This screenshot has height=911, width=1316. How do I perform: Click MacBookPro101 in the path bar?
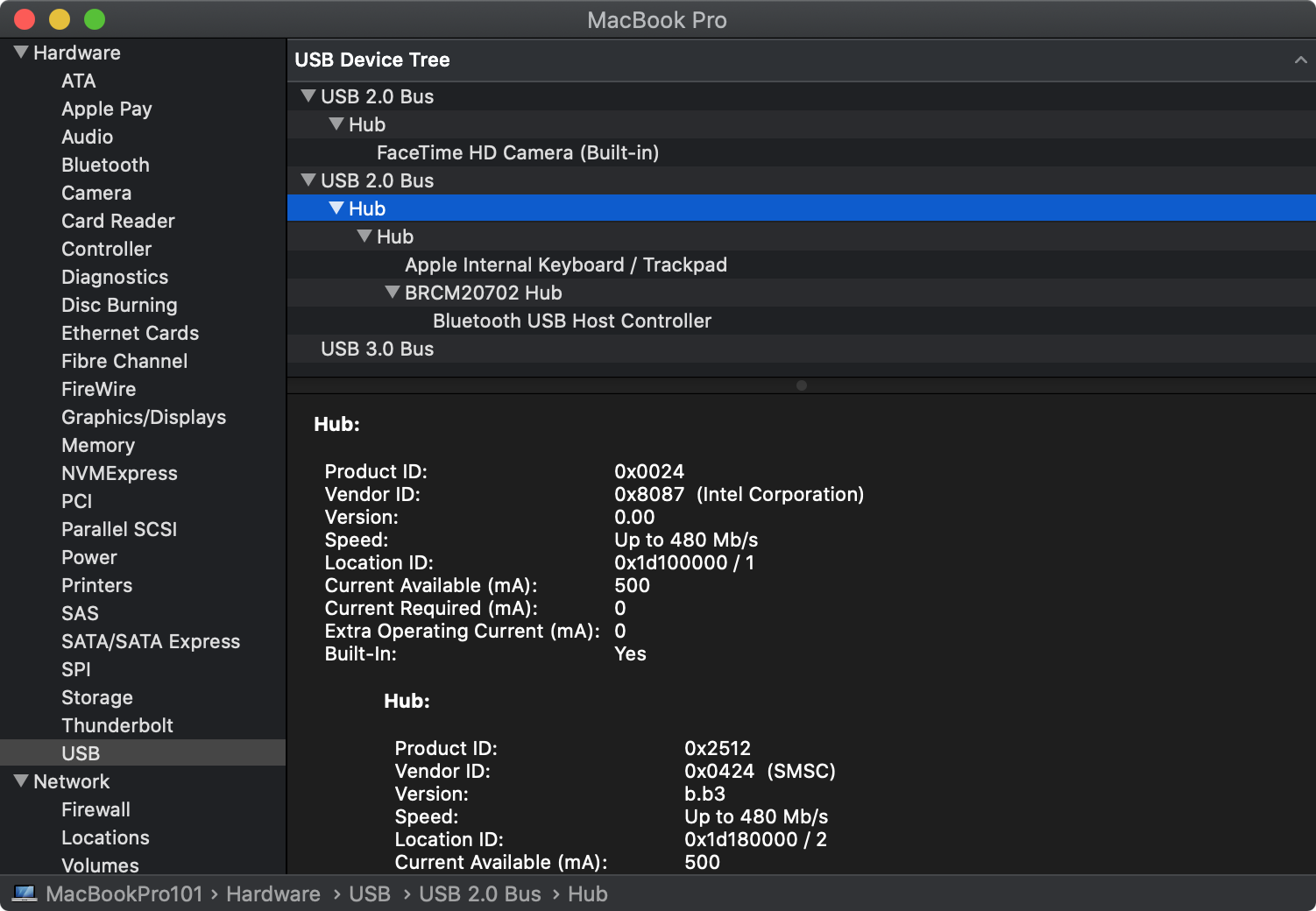(124, 893)
